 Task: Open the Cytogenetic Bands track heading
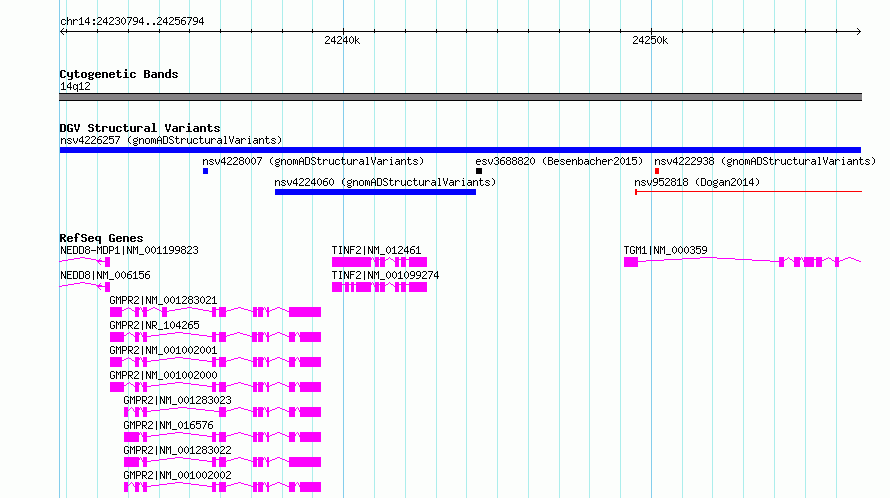[x=119, y=74]
